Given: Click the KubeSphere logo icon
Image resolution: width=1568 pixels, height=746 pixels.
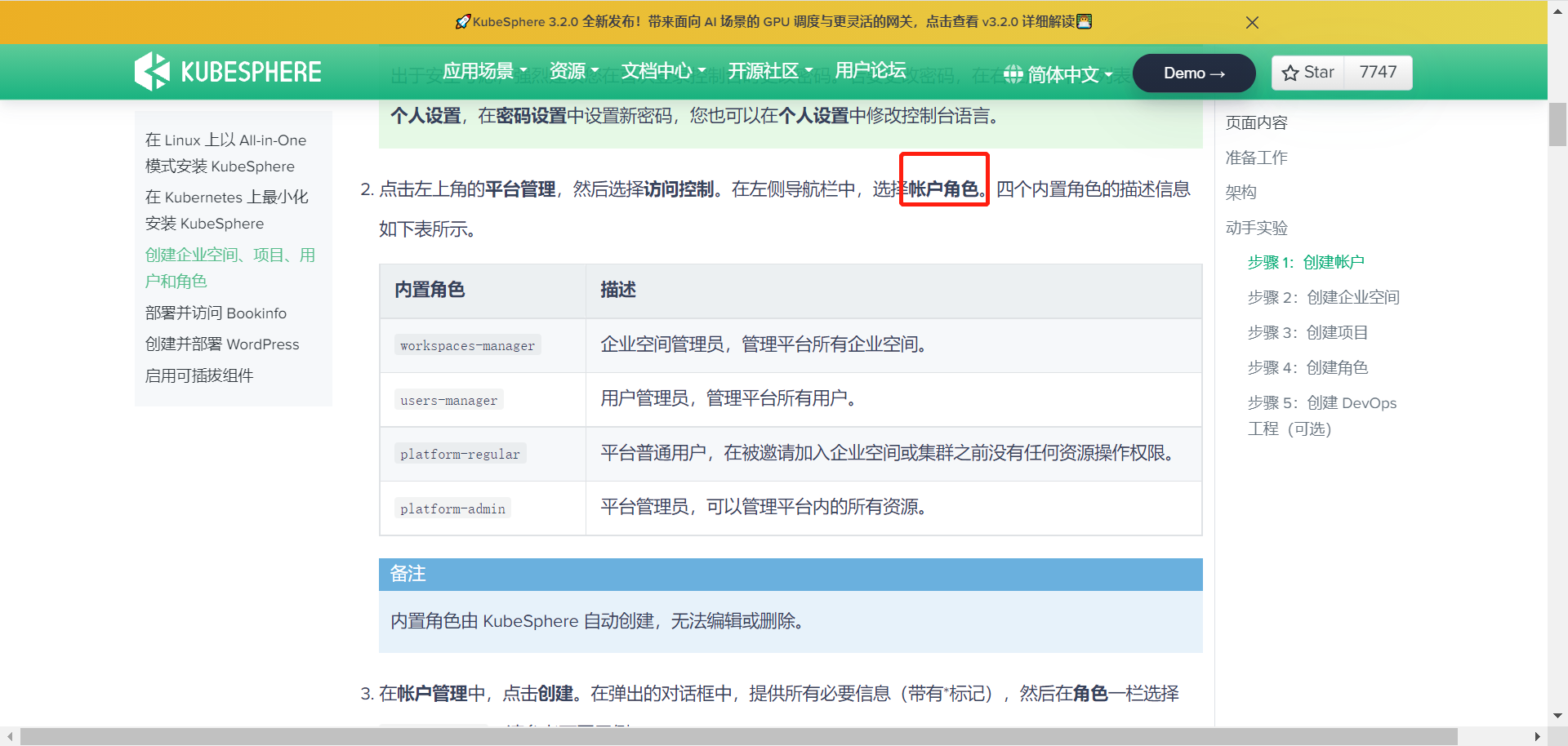Looking at the screenshot, I should (x=152, y=72).
